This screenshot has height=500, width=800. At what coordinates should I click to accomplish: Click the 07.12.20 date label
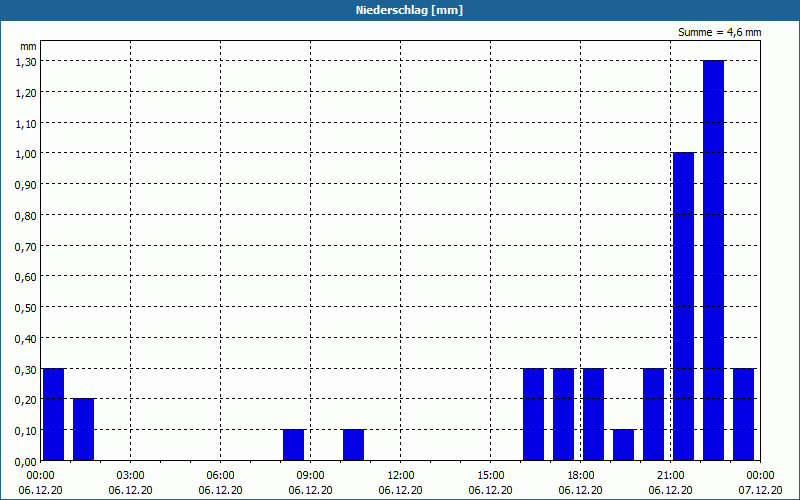pyautogui.click(x=760, y=490)
